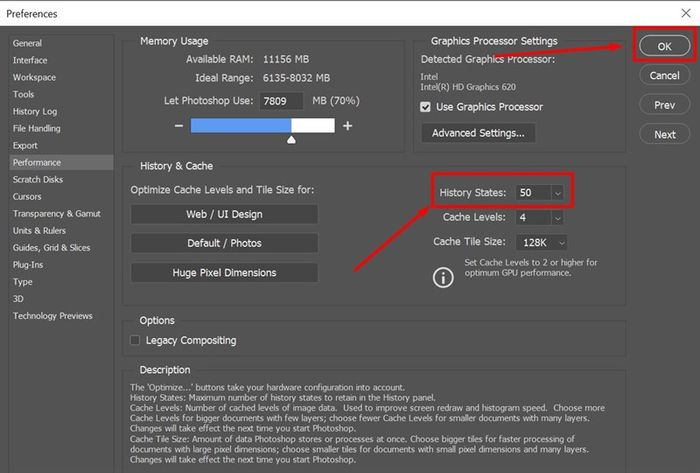Toggle Use Graphics Processor checkbox
The width and height of the screenshot is (700, 473).
[x=425, y=107]
